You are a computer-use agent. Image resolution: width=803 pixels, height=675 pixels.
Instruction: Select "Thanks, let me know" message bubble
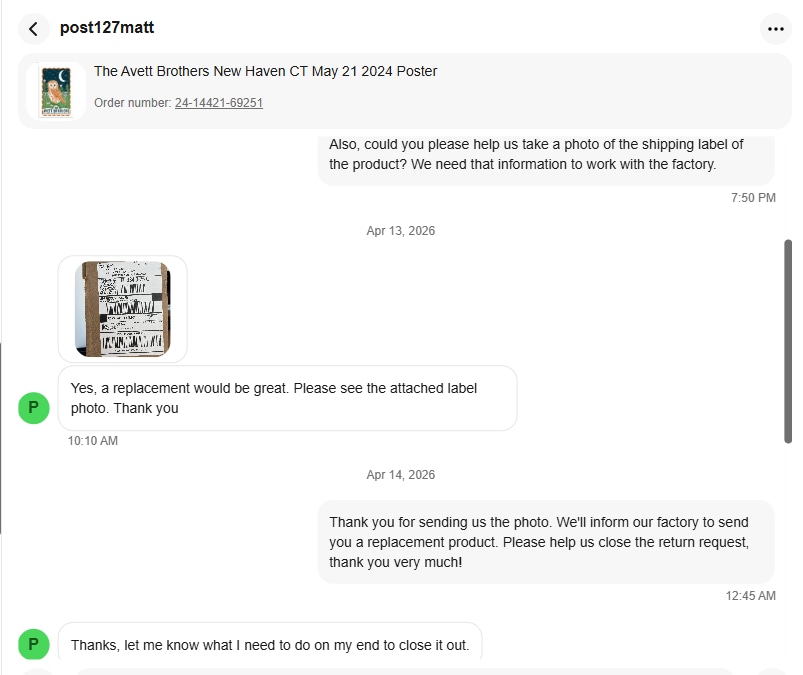click(x=270, y=645)
